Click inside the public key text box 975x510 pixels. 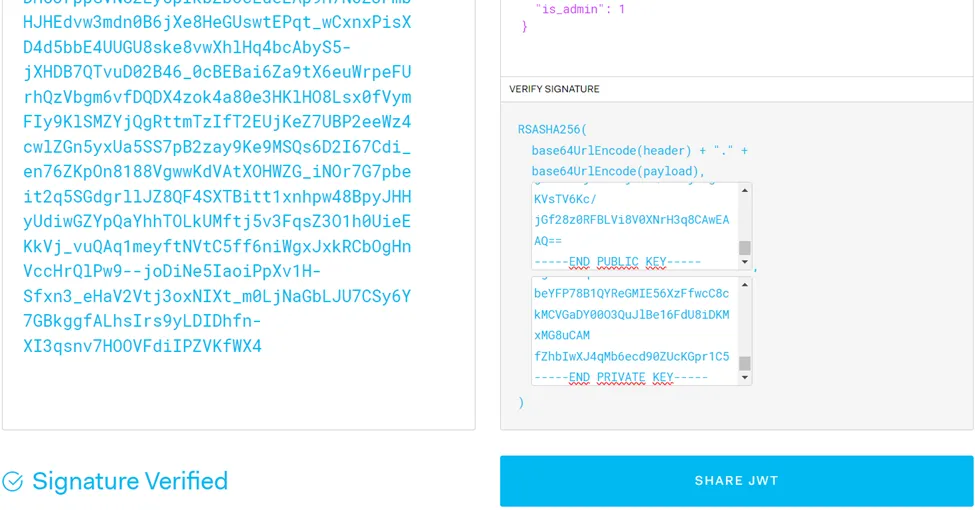(x=630, y=220)
